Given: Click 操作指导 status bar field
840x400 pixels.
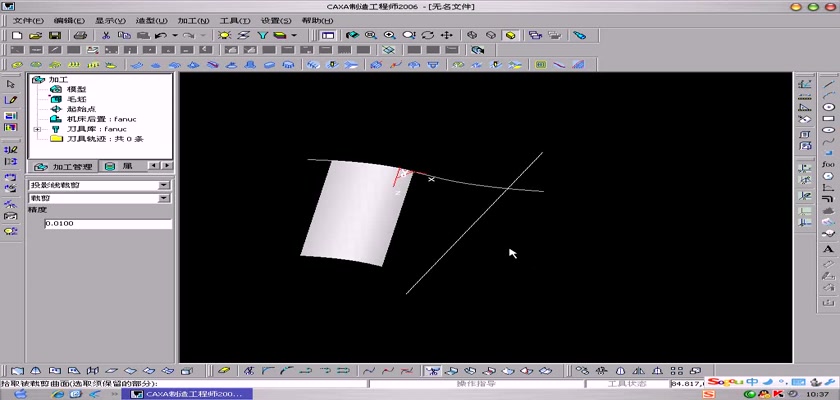Looking at the screenshot, I should coord(476,384).
